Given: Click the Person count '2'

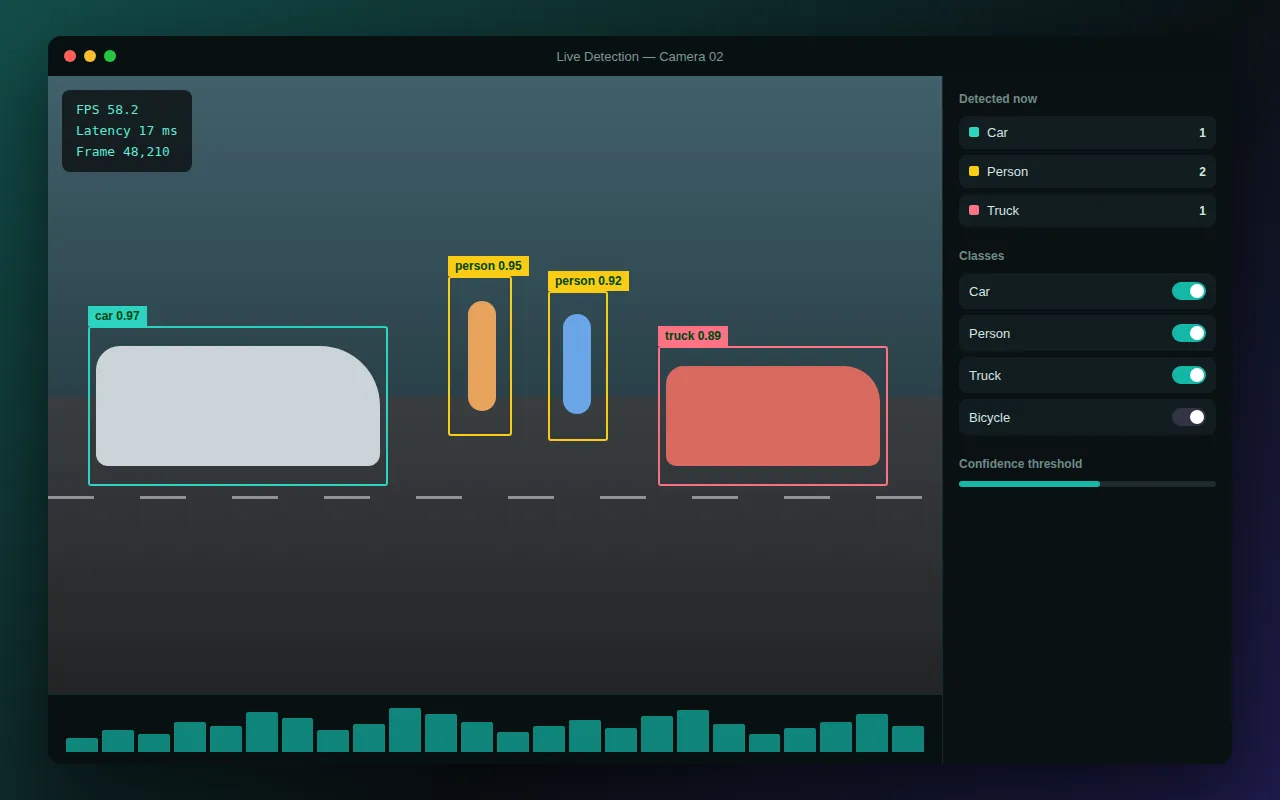Looking at the screenshot, I should pyautogui.click(x=1202, y=172).
